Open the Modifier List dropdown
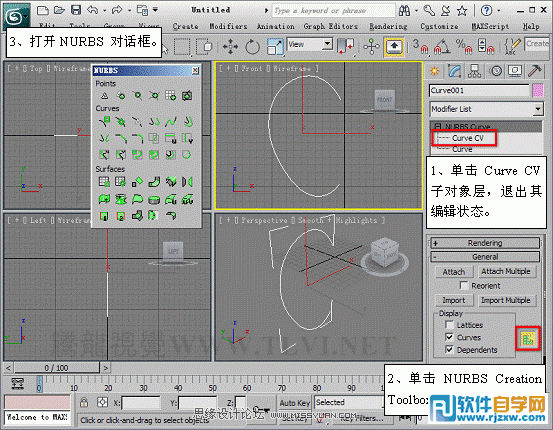 point(538,109)
